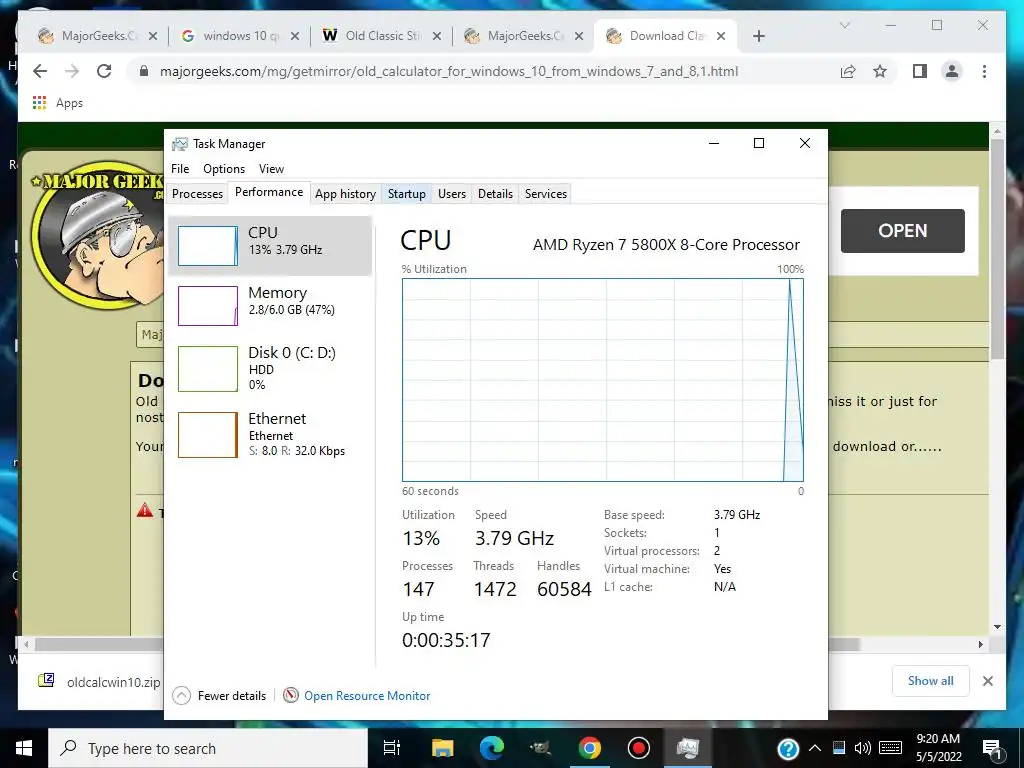The height and width of the screenshot is (768, 1024).
Task: Open the Chrome three-dot menu
Action: 984,71
